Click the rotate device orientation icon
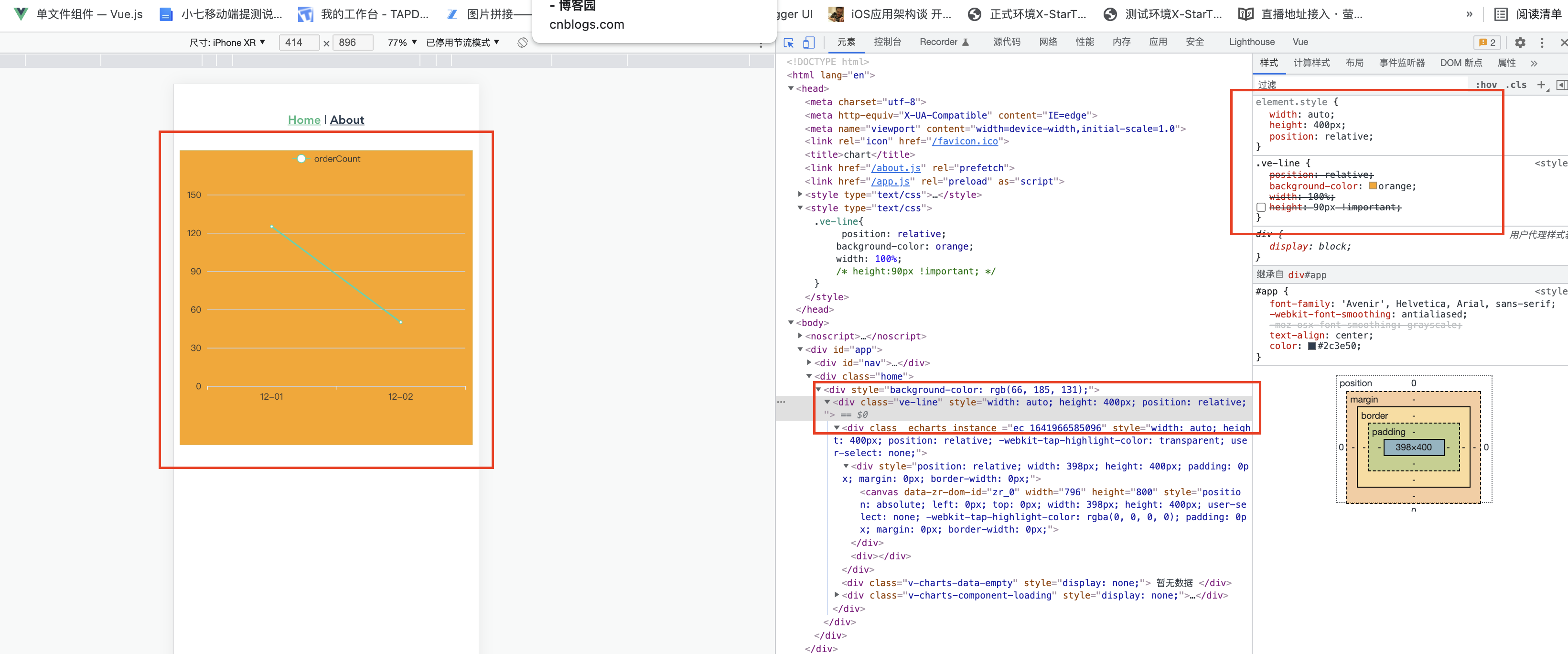This screenshot has height=654, width=1568. (x=522, y=43)
